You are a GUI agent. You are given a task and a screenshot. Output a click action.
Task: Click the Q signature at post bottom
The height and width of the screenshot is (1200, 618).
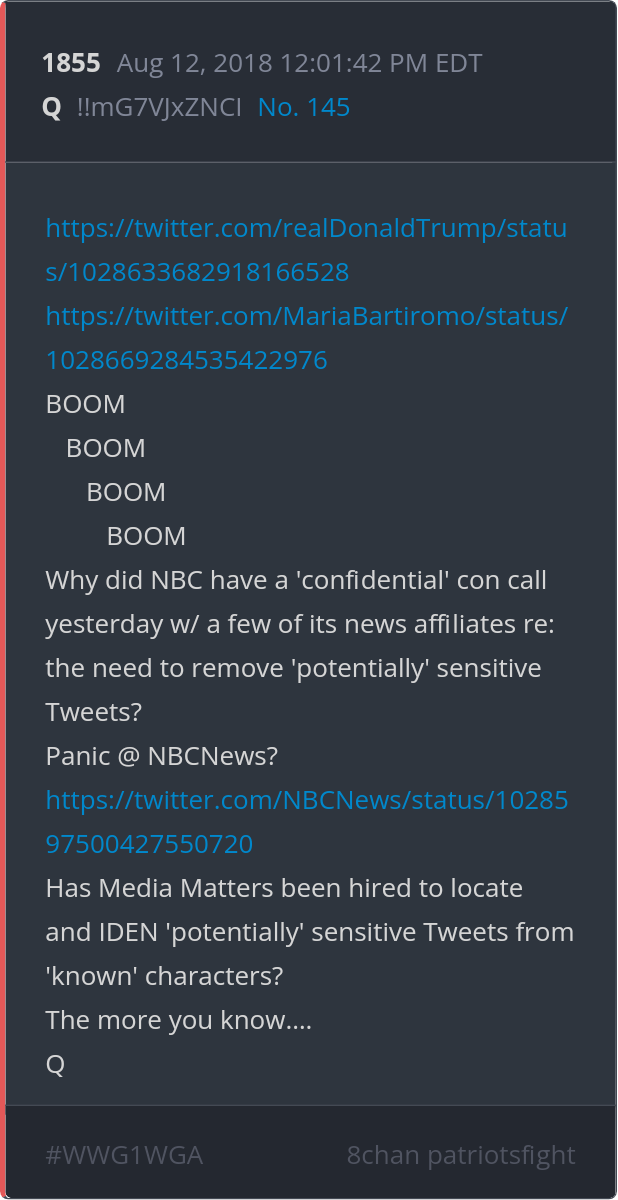click(55, 1064)
